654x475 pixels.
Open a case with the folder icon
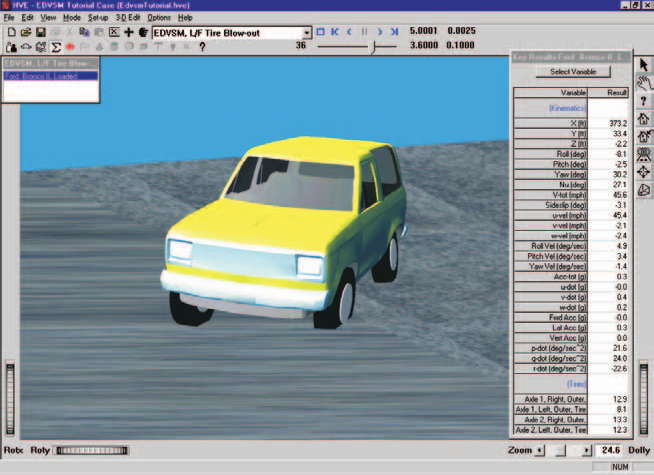(x=26, y=32)
